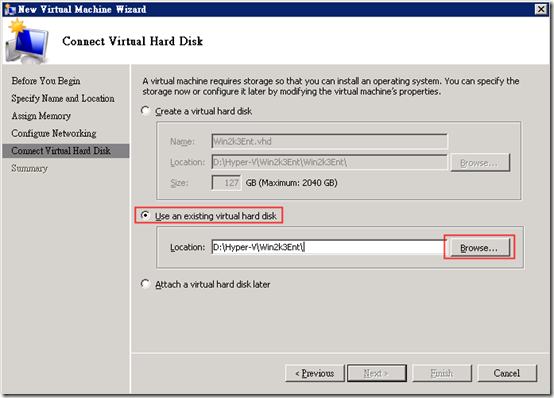554x398 pixels.
Task: Click the Size field showing 127
Action: point(226,183)
